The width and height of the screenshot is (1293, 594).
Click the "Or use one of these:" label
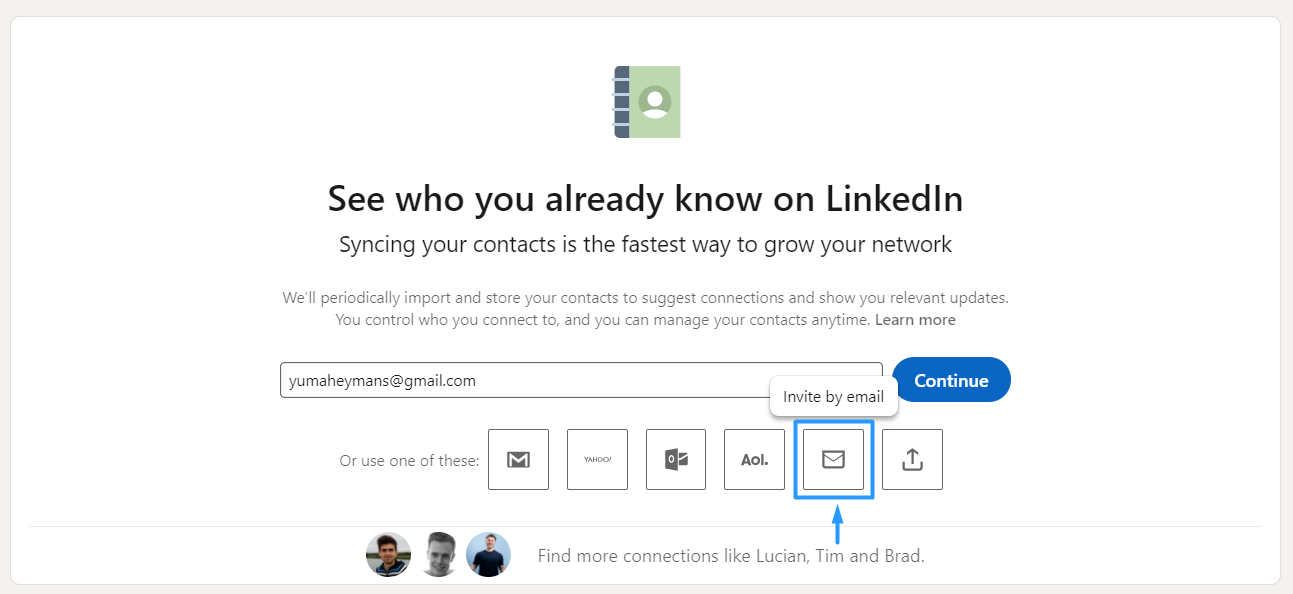pyautogui.click(x=409, y=461)
